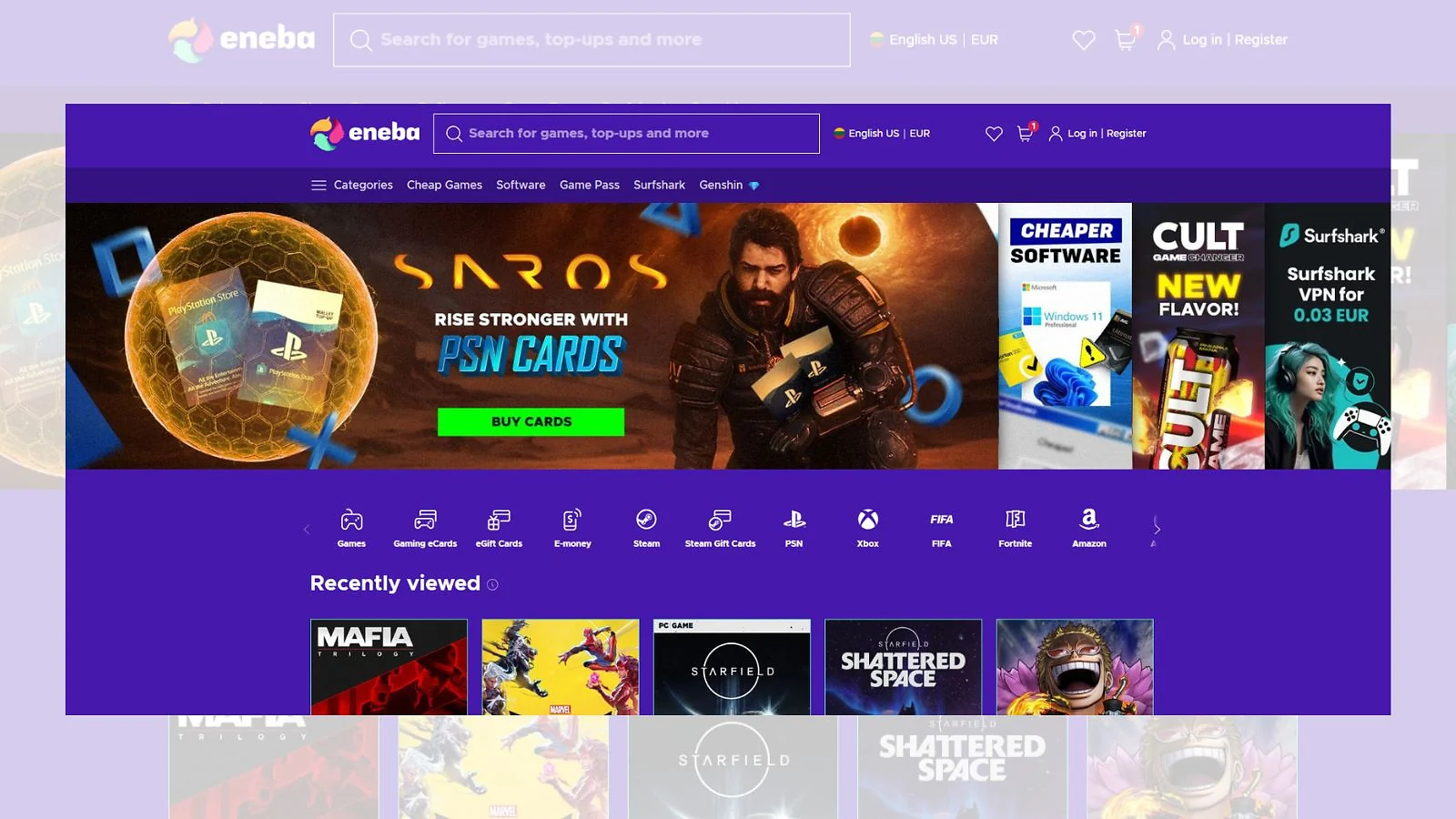This screenshot has height=819, width=1456.
Task: Open the Cheap Games menu item
Action: (444, 185)
